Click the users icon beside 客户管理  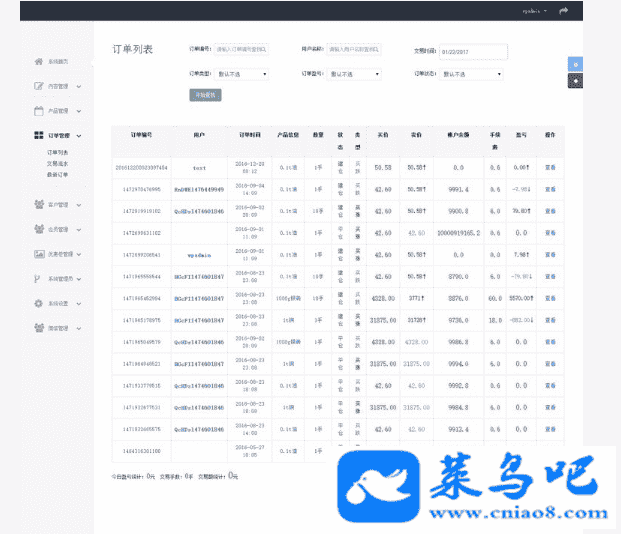(x=38, y=204)
